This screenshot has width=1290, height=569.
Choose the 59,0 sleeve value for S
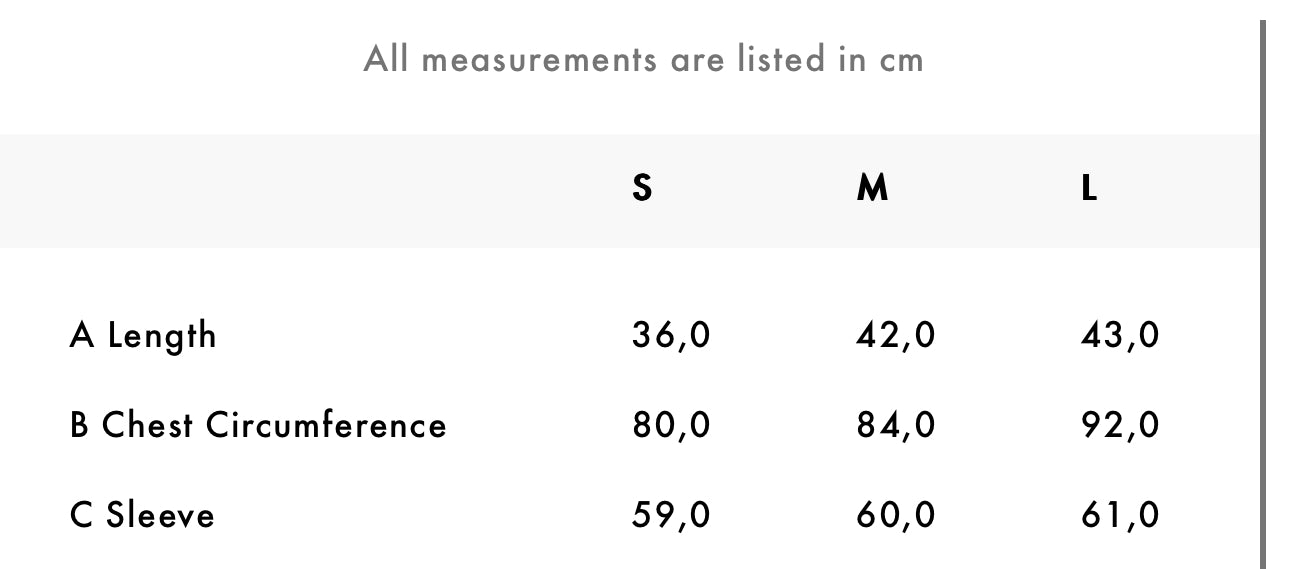(671, 516)
